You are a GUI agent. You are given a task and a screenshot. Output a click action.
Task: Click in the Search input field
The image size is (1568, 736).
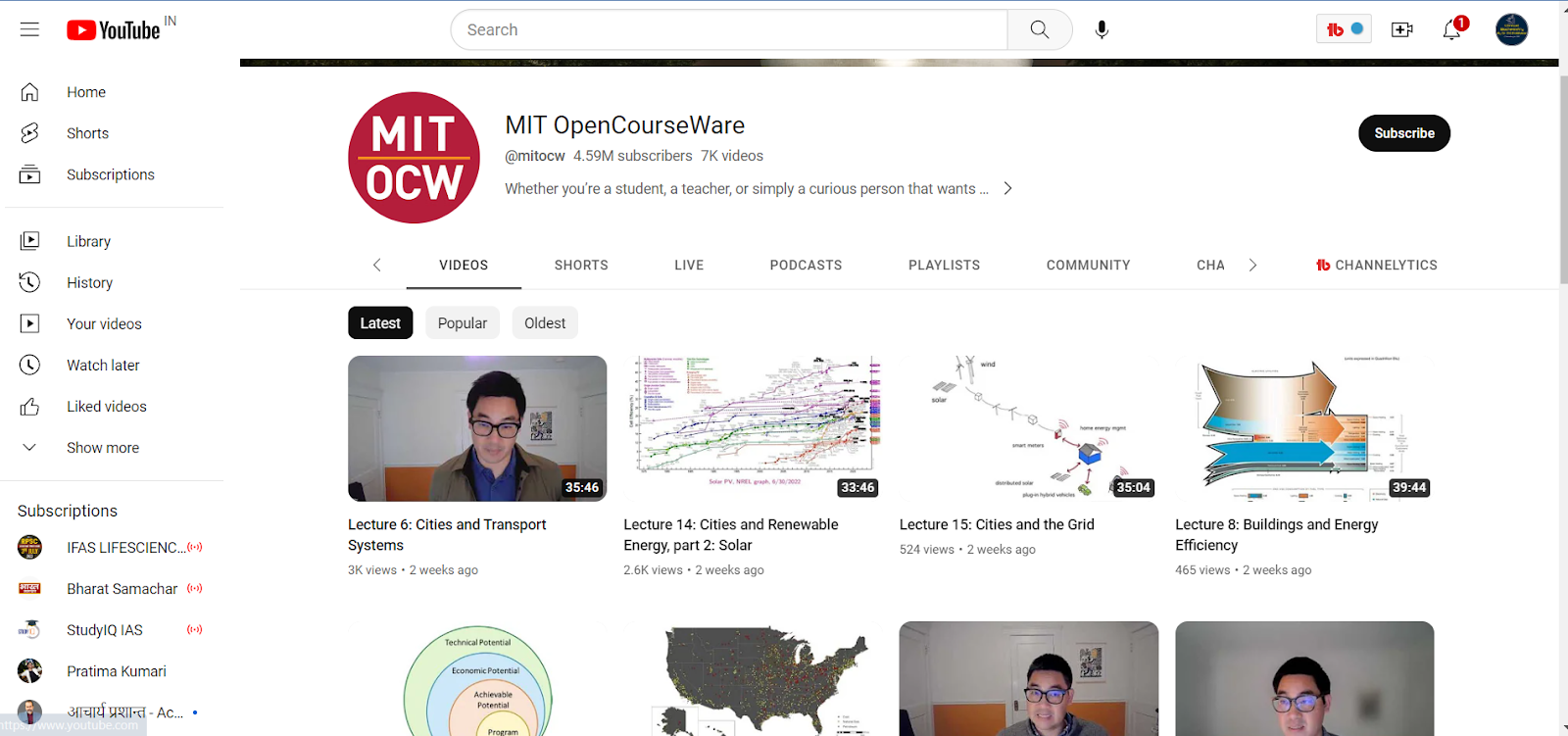tap(729, 29)
